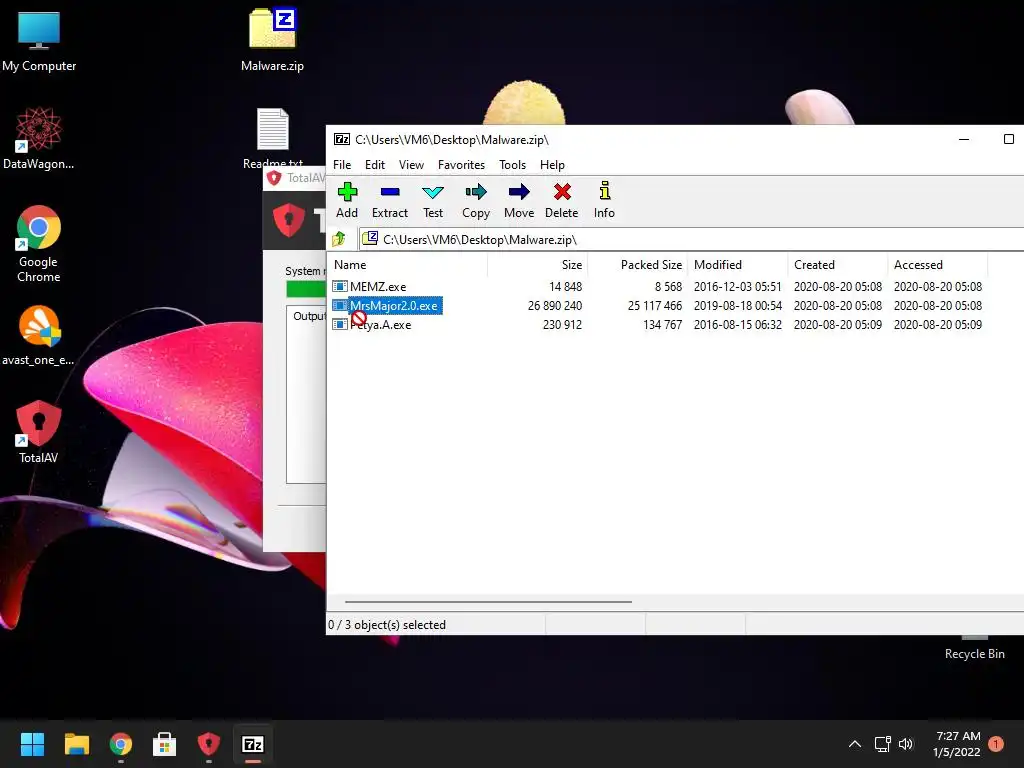Image resolution: width=1024 pixels, height=768 pixels.
Task: Open the File menu
Action: point(342,165)
